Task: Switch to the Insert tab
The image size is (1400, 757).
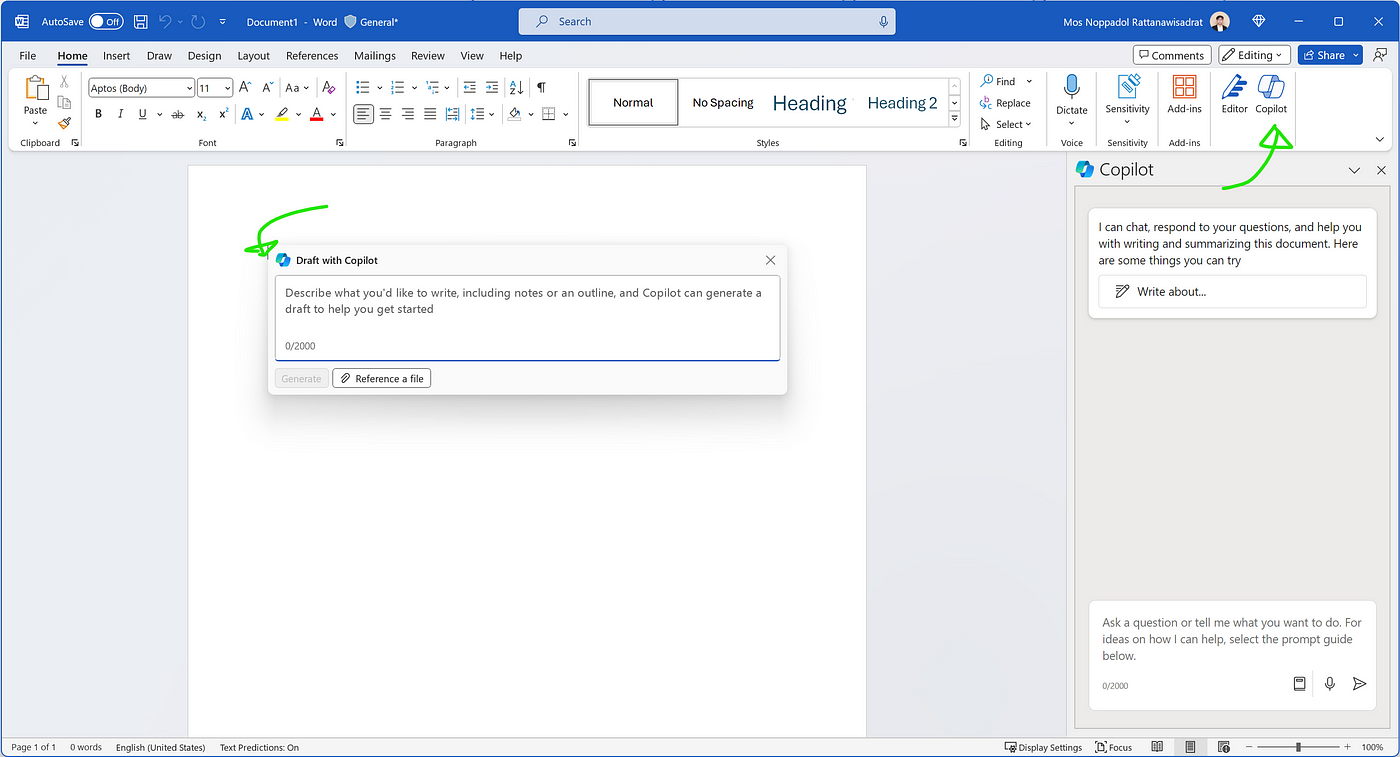Action: tap(116, 56)
